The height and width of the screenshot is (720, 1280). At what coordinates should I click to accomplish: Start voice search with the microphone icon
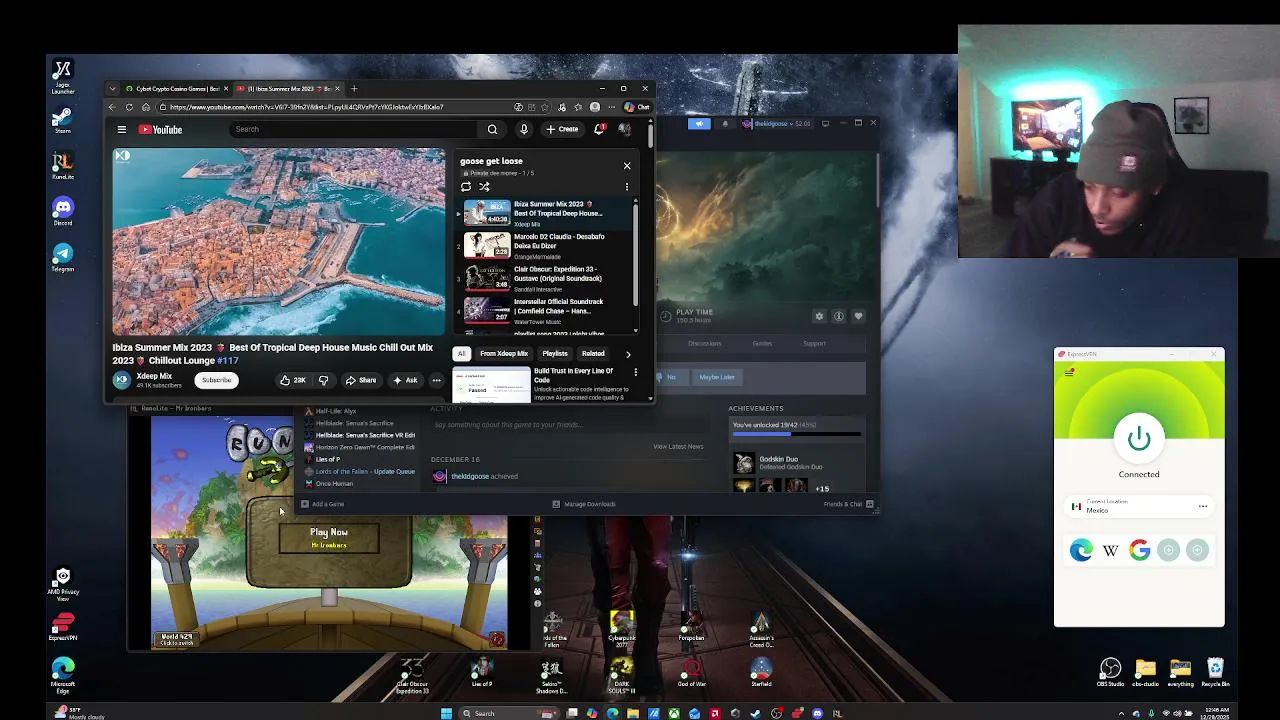[523, 129]
